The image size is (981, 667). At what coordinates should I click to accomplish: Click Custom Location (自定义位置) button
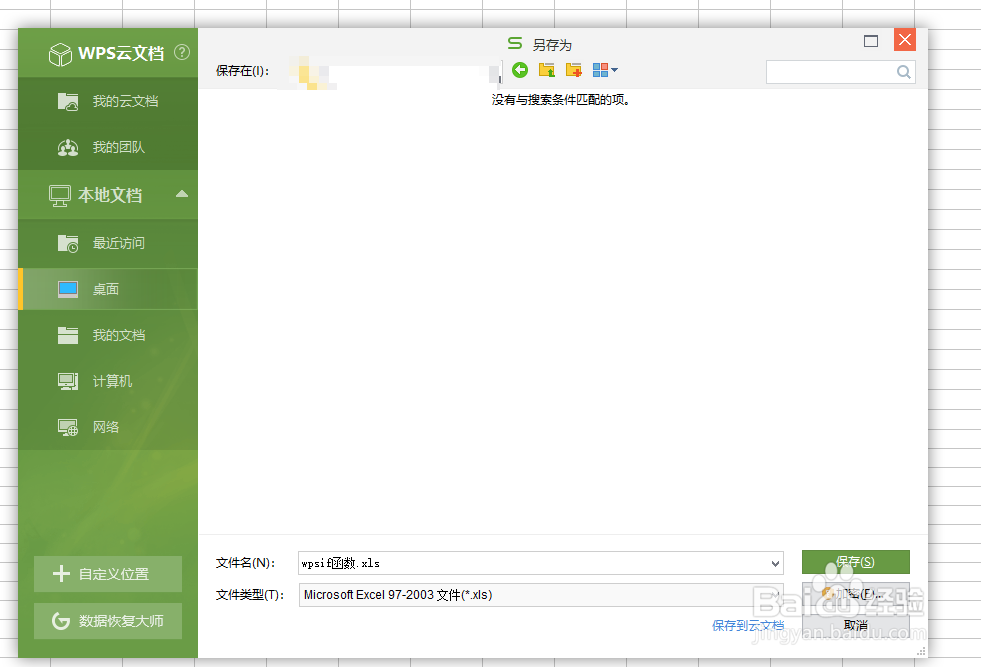click(x=108, y=574)
